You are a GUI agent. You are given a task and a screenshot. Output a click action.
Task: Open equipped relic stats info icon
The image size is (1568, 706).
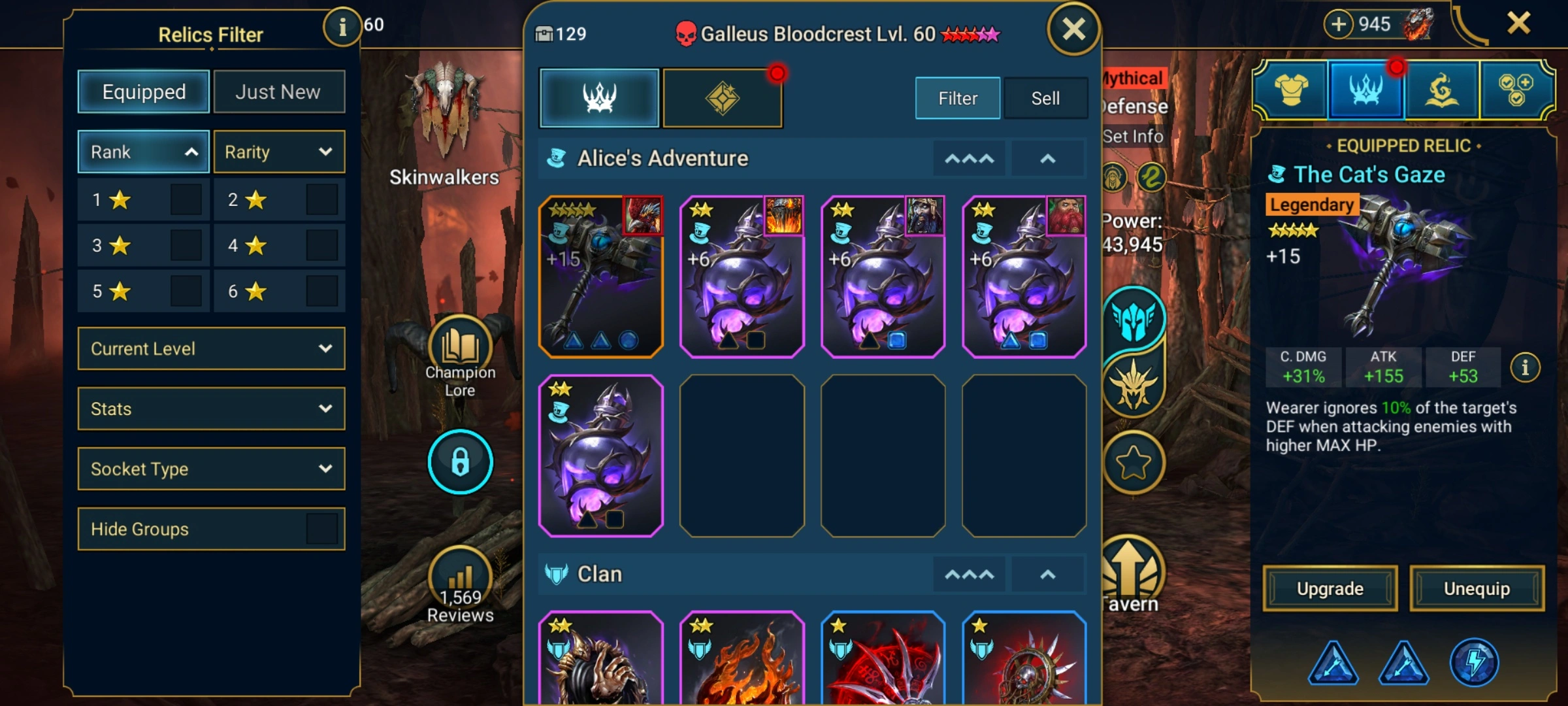tap(1525, 367)
